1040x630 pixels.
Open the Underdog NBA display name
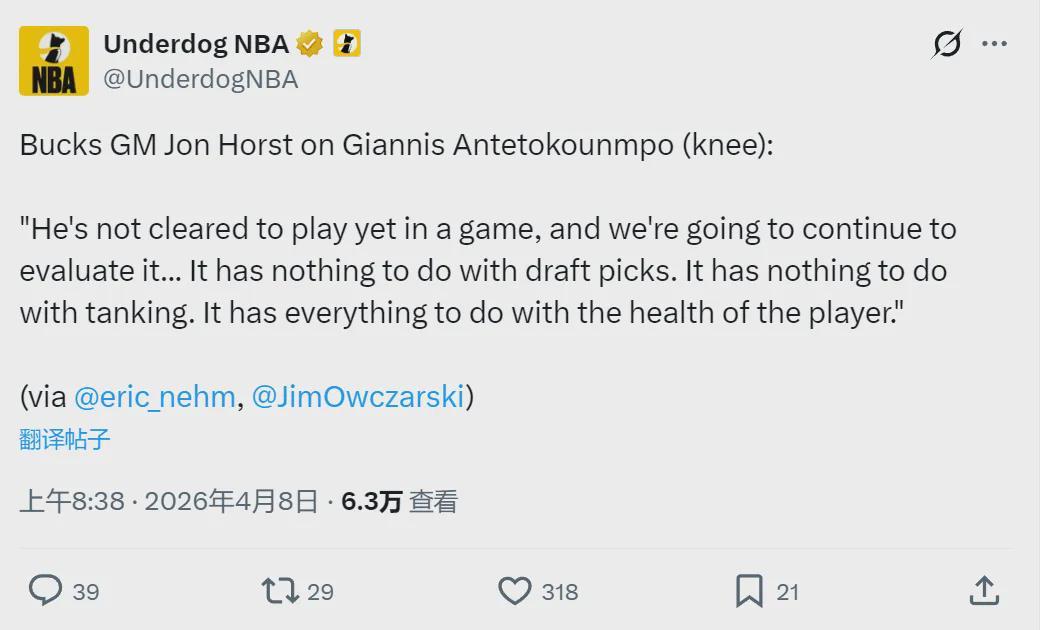coord(196,44)
